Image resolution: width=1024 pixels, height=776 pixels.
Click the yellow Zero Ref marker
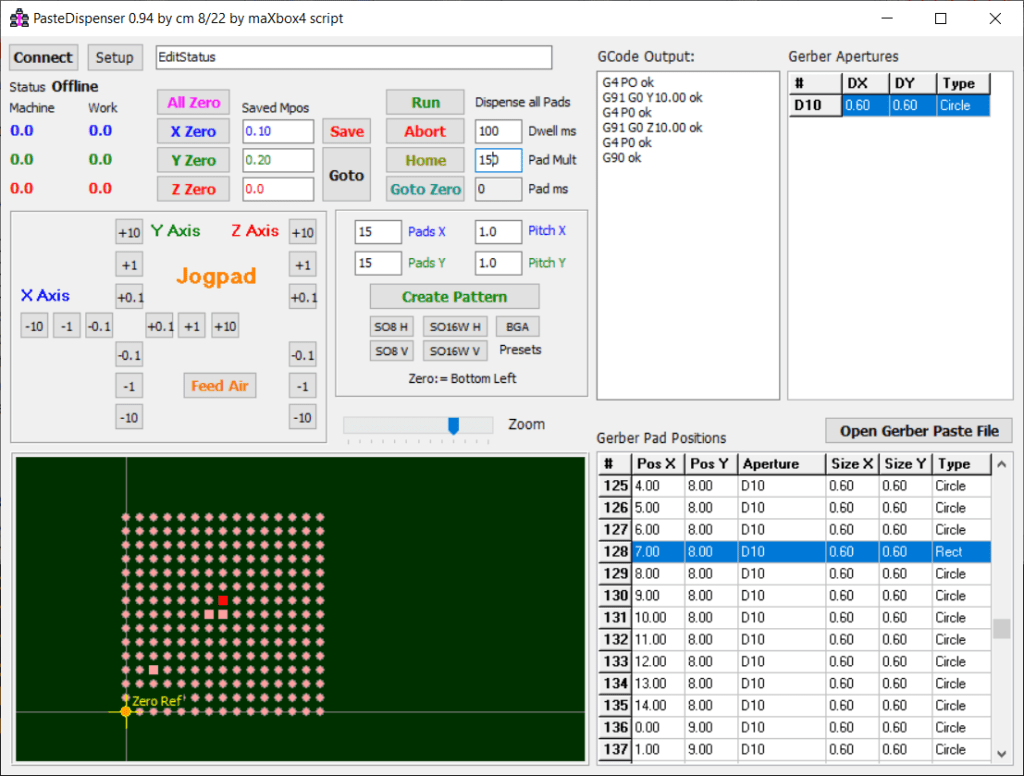(x=126, y=711)
